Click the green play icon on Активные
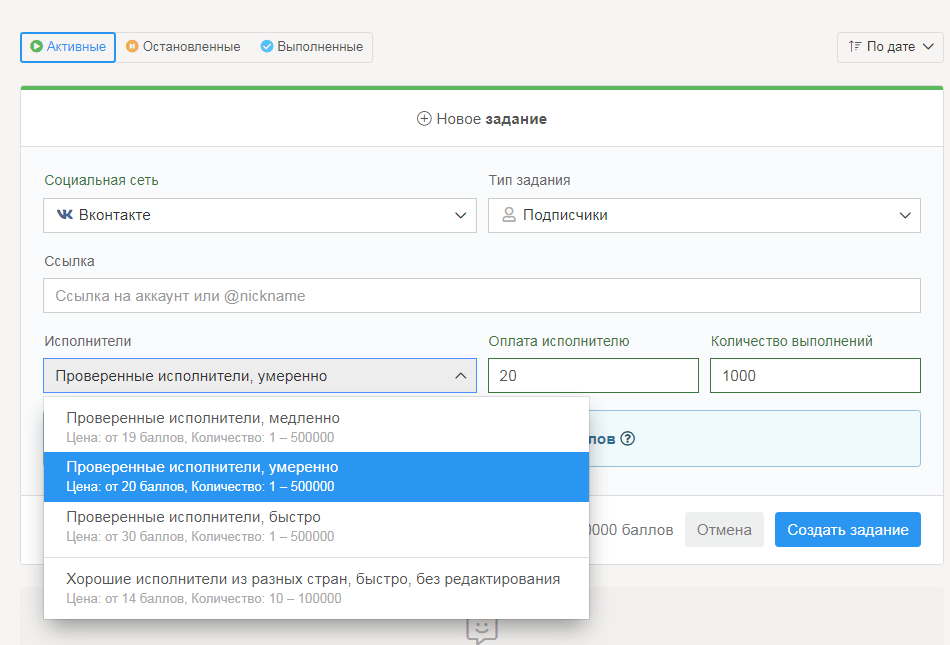Image resolution: width=950 pixels, height=645 pixels. tap(37, 47)
